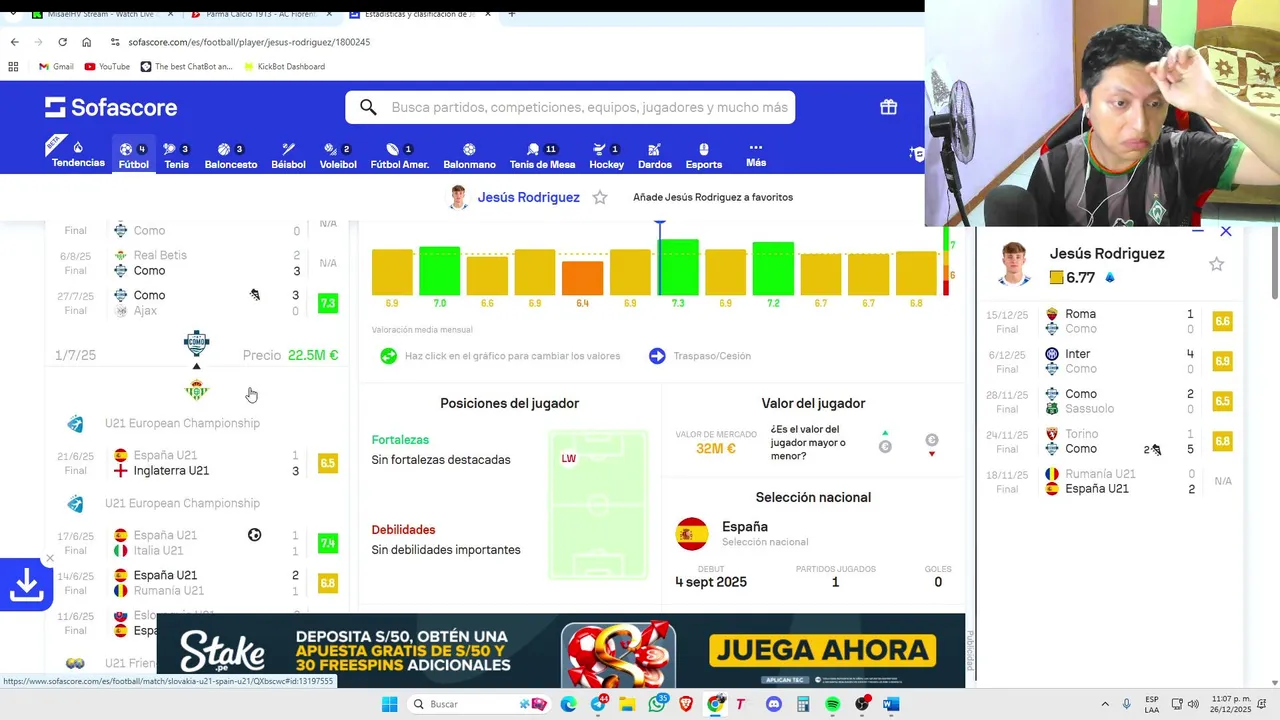The image size is (1280, 720).
Task: Open the KickBot Dashboard bookmark
Action: [283, 66]
